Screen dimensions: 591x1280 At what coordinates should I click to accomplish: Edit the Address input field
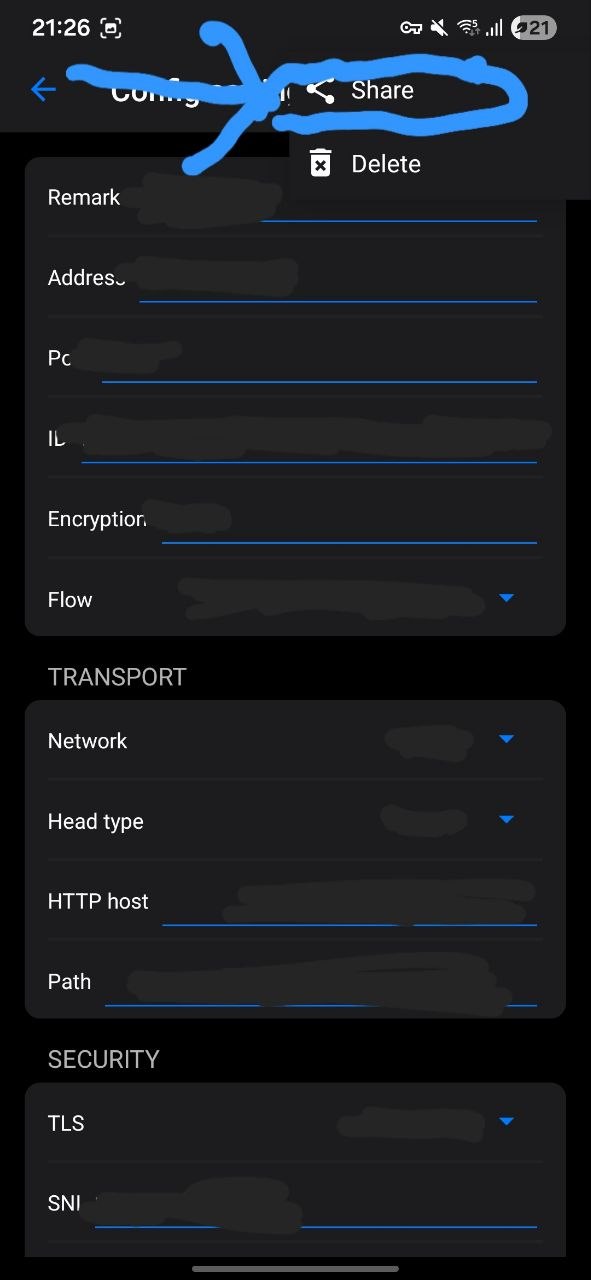point(337,279)
